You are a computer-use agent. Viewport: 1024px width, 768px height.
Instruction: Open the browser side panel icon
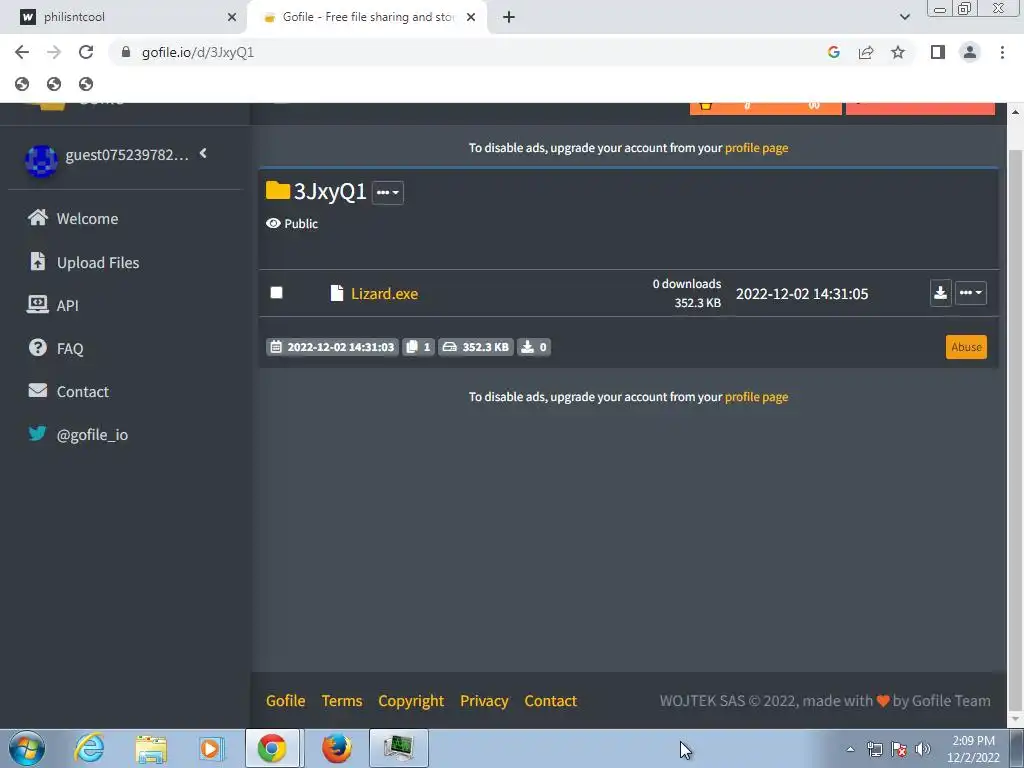pyautogui.click(x=938, y=52)
